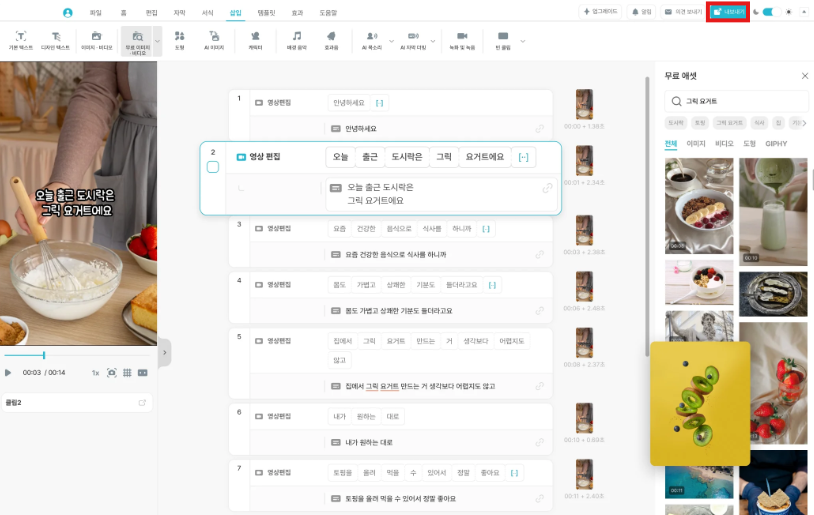Click the 클립2 name field
814x515 pixels.
pos(77,403)
